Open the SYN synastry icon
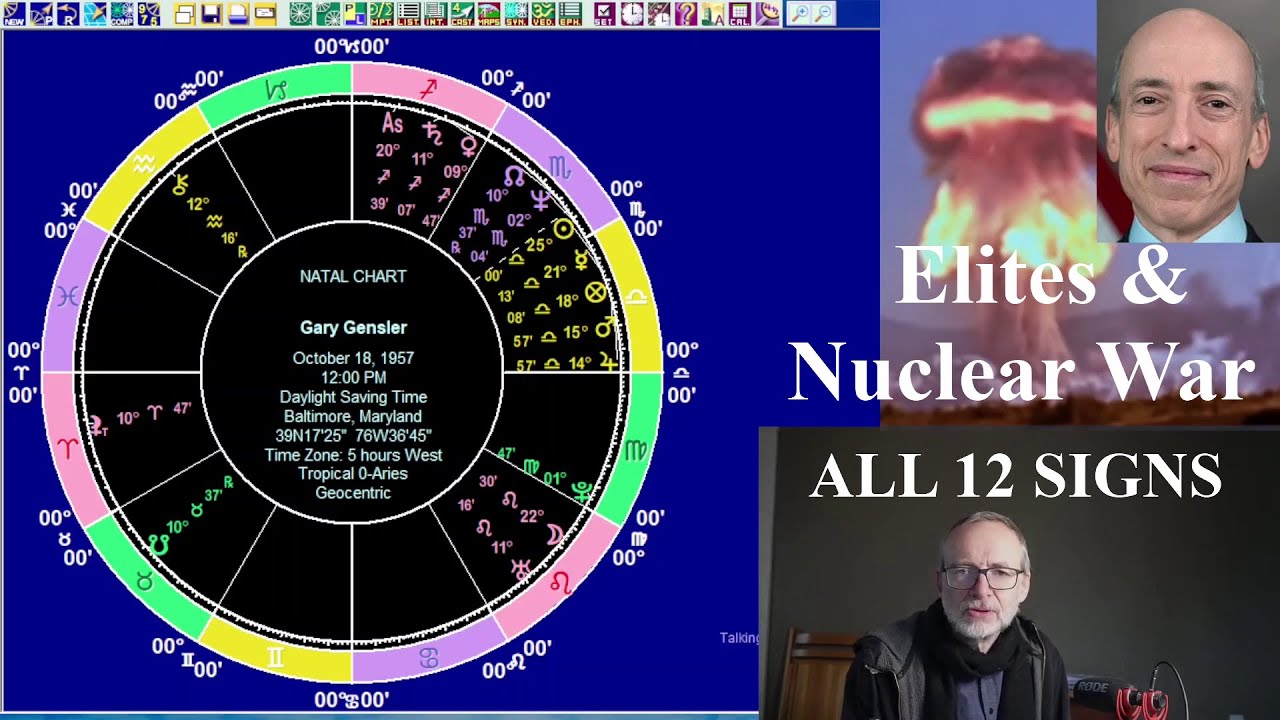1280x720 pixels. click(x=516, y=14)
